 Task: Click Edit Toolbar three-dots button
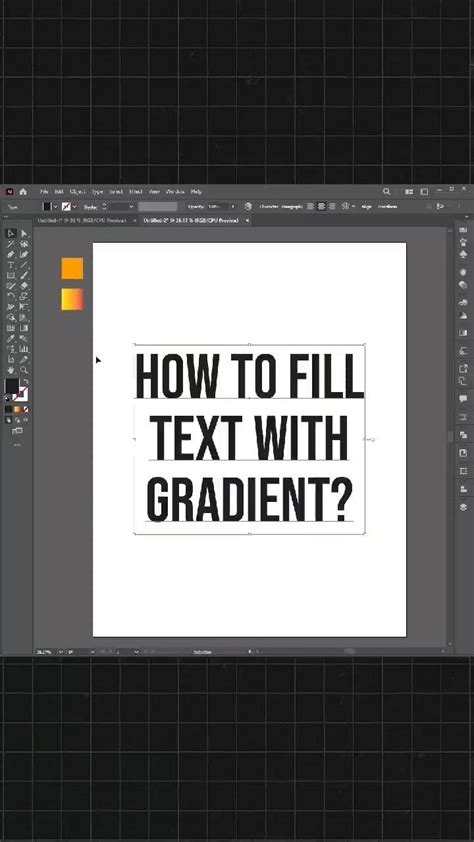pyautogui.click(x=17, y=445)
